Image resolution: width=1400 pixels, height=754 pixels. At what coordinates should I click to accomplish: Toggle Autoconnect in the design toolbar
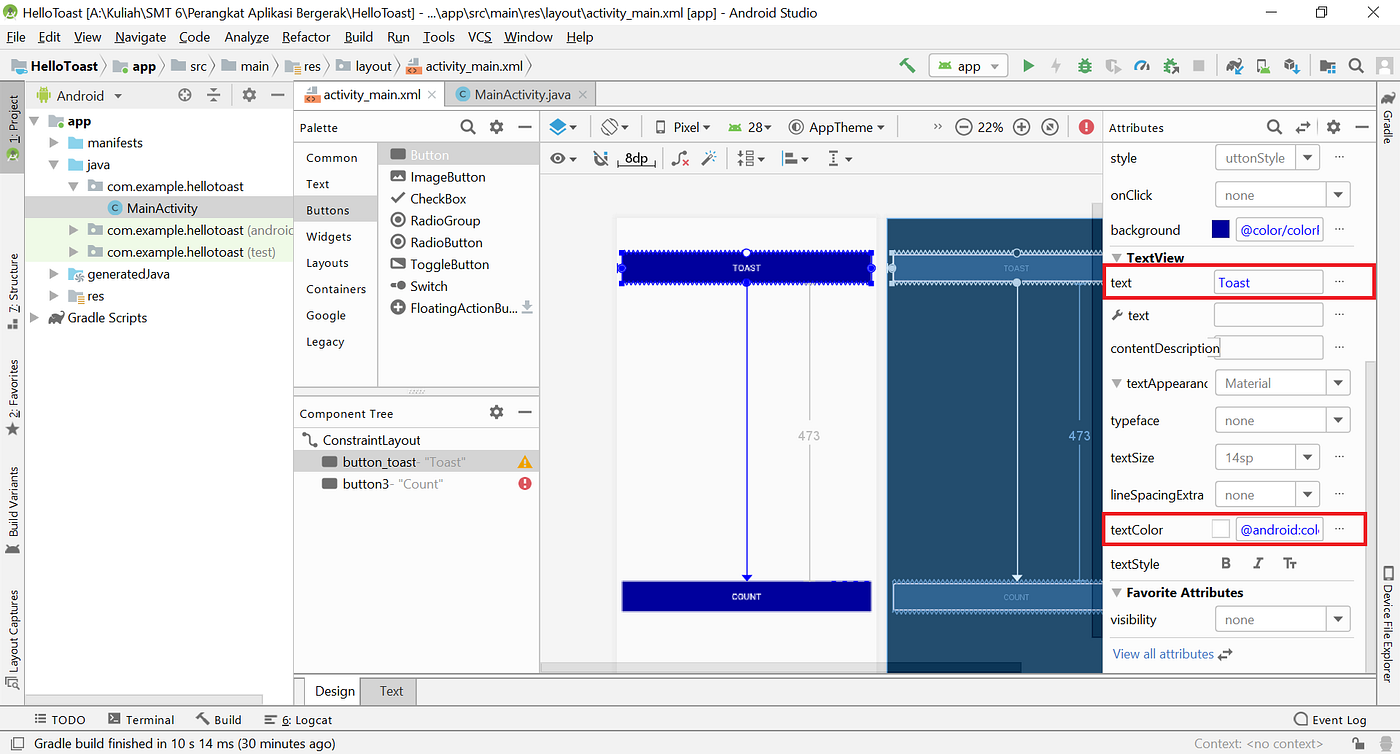(x=601, y=158)
